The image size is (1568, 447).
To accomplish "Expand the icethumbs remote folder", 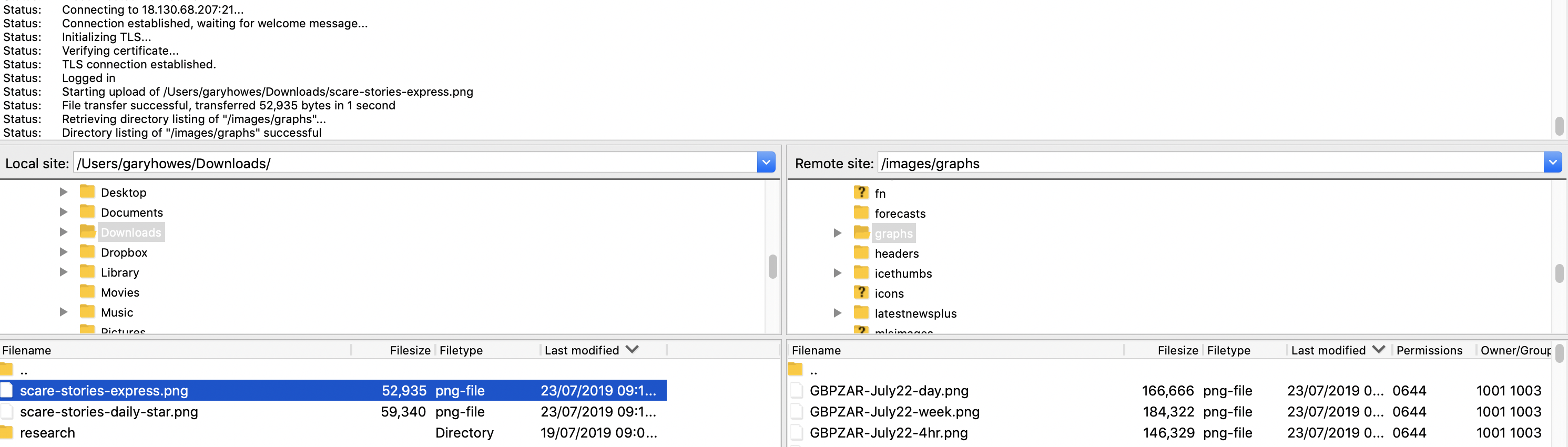I will (838, 273).
